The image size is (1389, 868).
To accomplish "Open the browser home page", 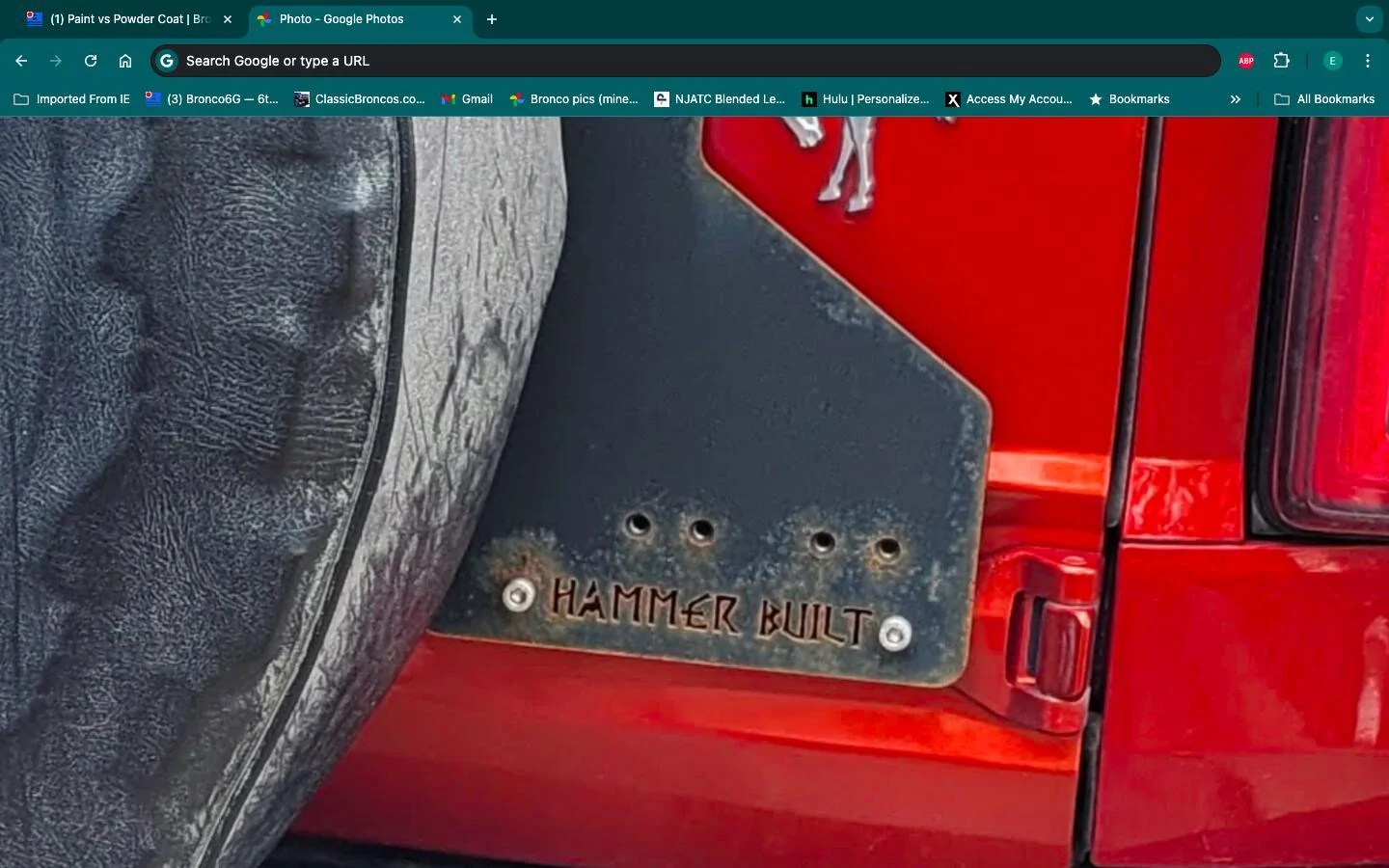I will (x=125, y=61).
